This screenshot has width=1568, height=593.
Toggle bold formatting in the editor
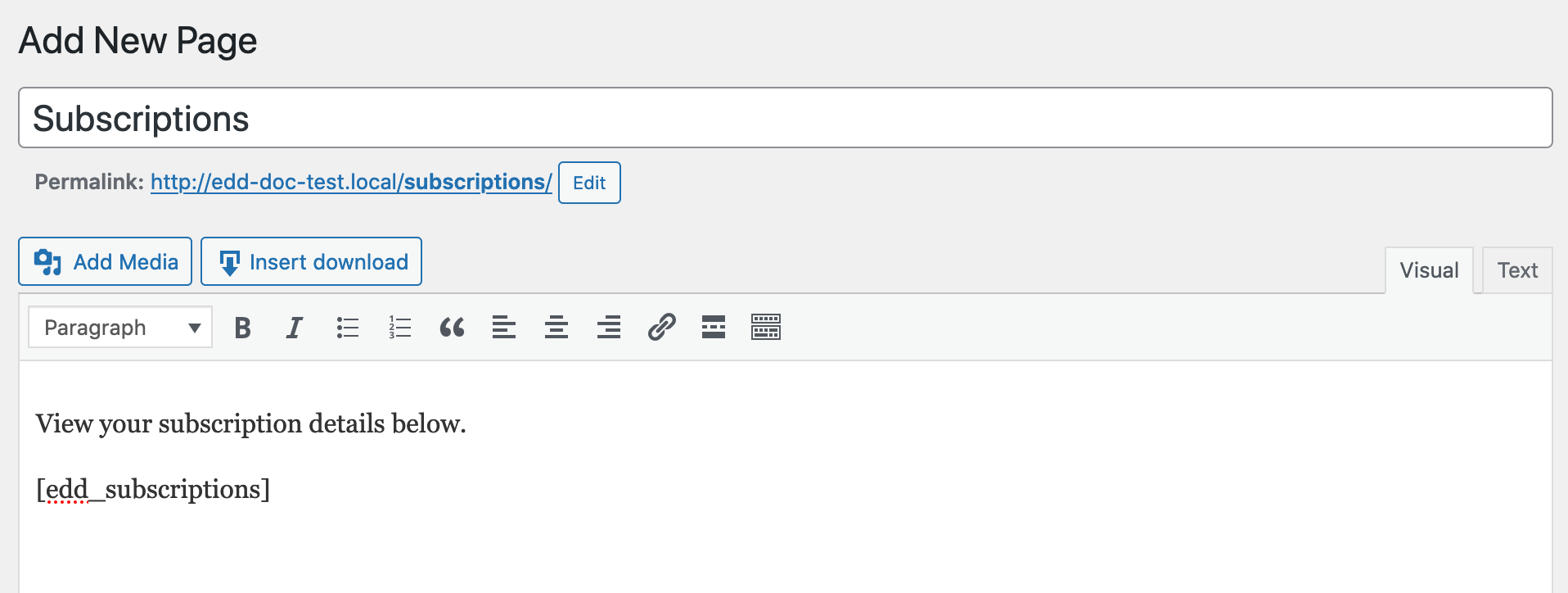coord(242,328)
